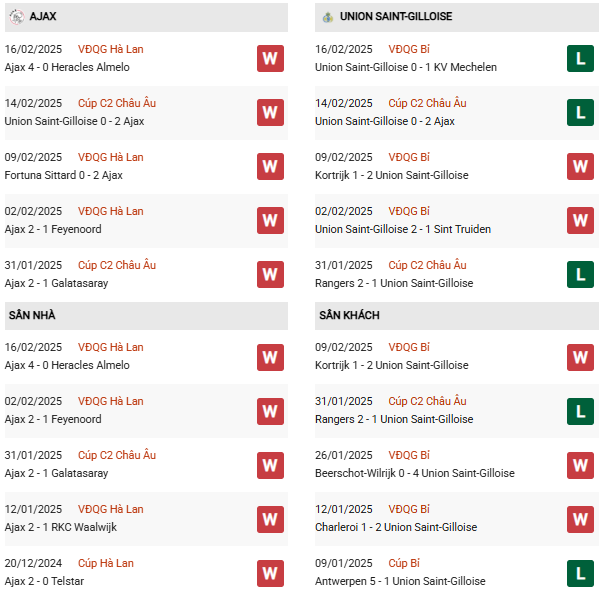Open Union Saint-Gilloise 2-1 Sint Truiden match

point(403,229)
